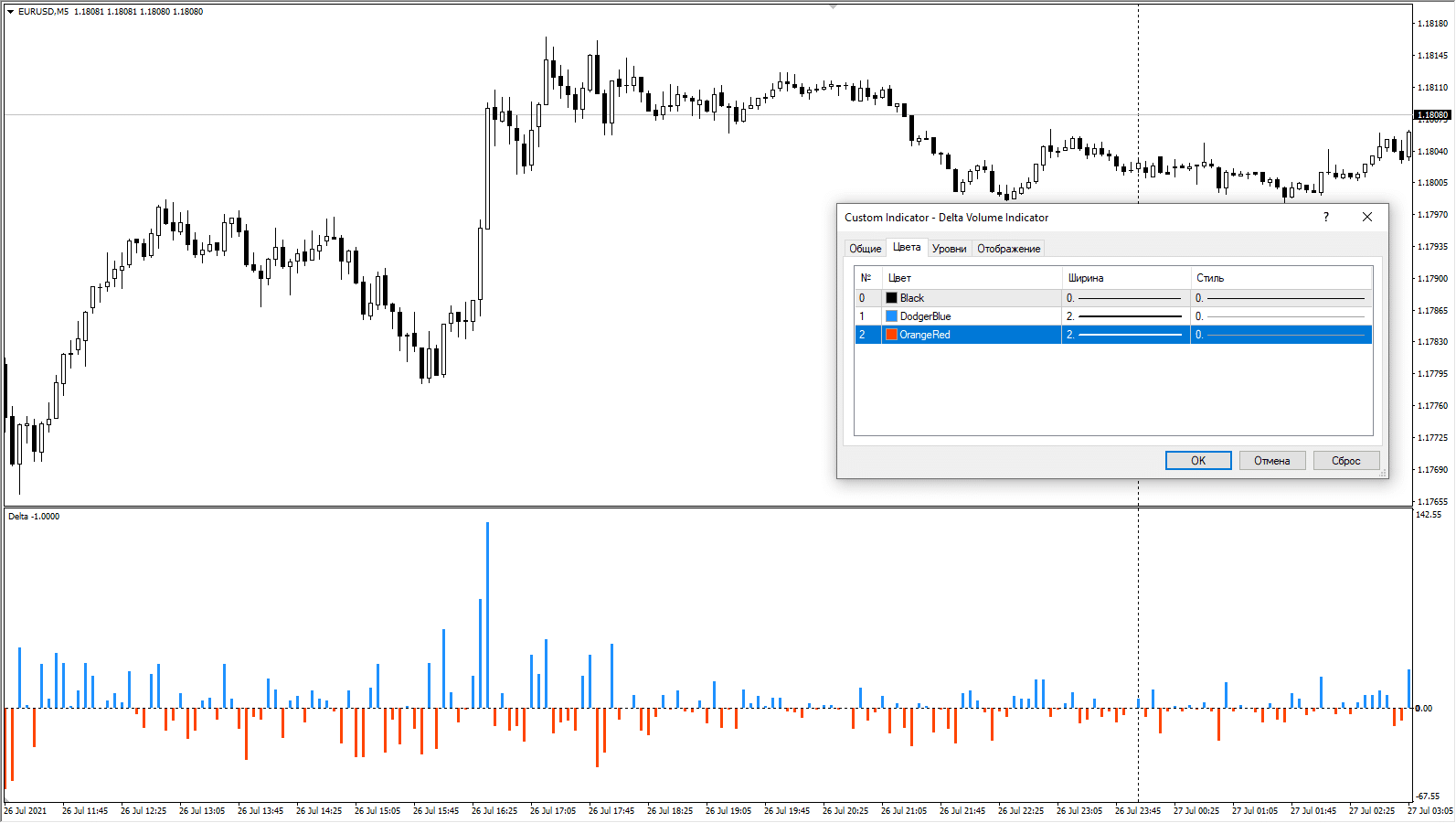
Task: Open line style selector for DodgerBlue row
Action: 1280,316
